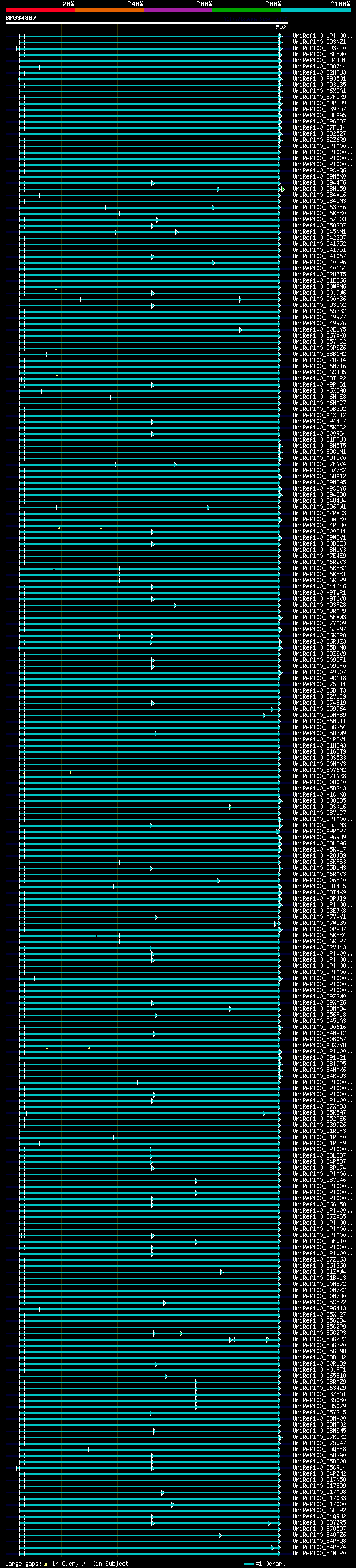Select the UniRef100_B4QPZ6 label

(319, 1535)
